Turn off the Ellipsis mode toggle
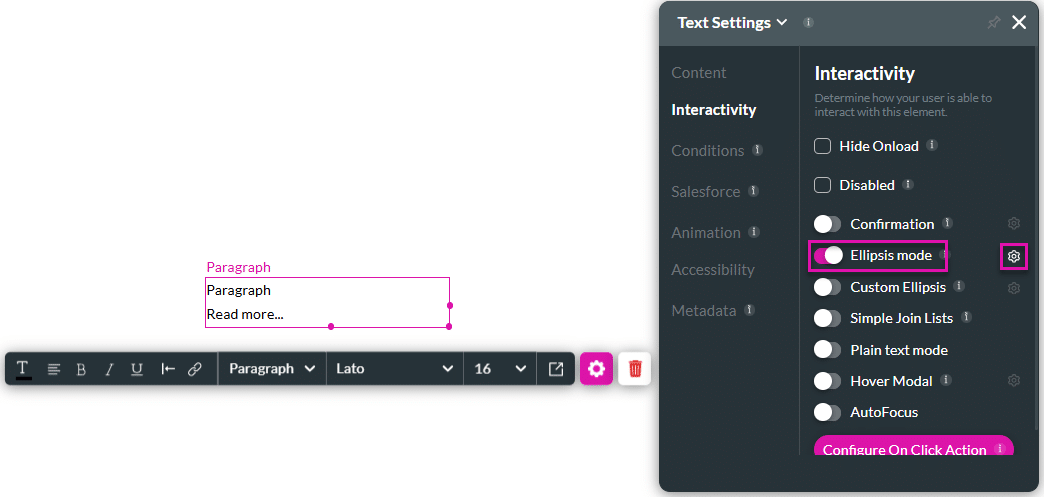The image size is (1044, 497). pyautogui.click(x=828, y=256)
